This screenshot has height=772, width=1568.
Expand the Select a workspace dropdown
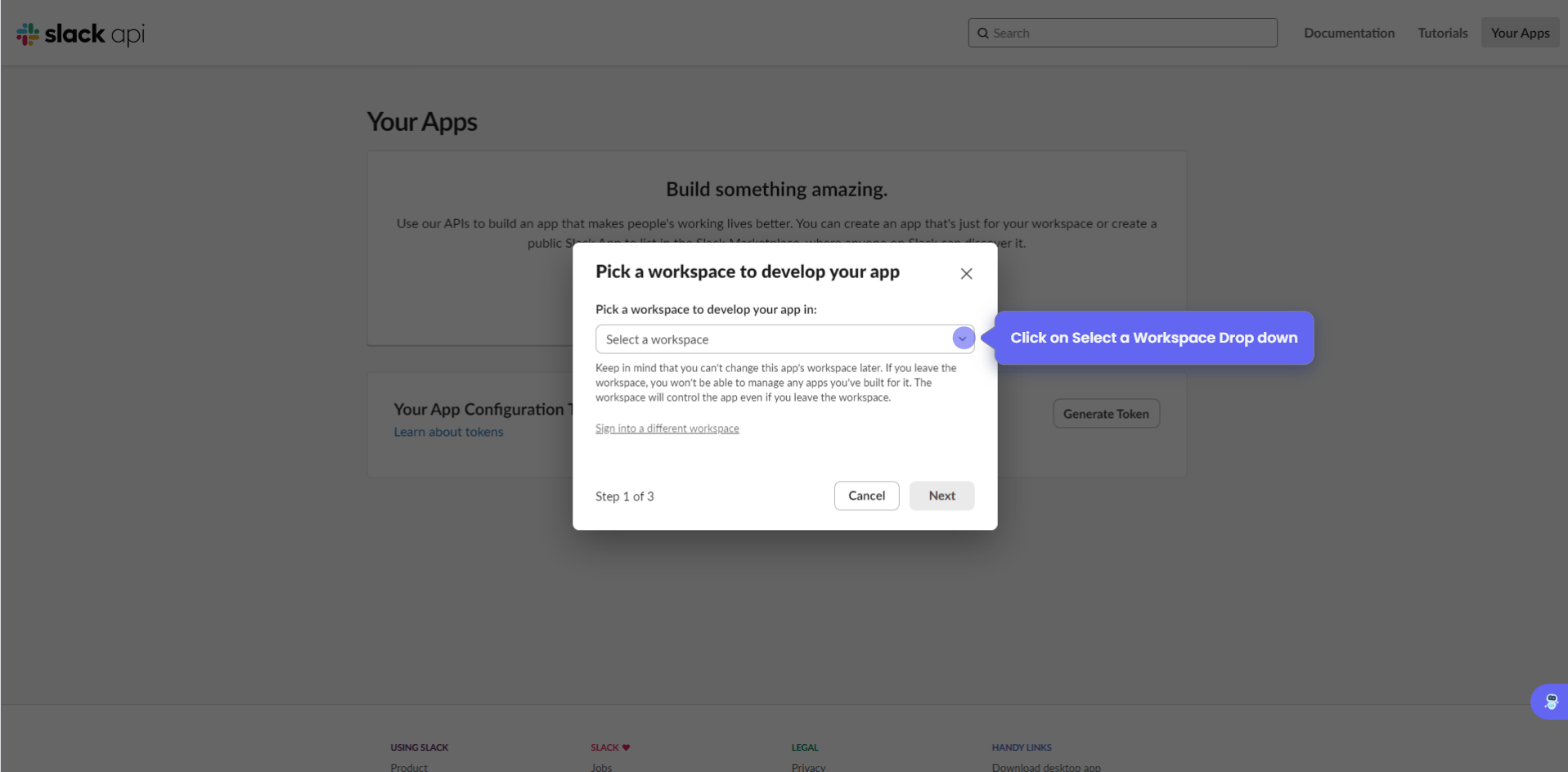click(x=963, y=339)
